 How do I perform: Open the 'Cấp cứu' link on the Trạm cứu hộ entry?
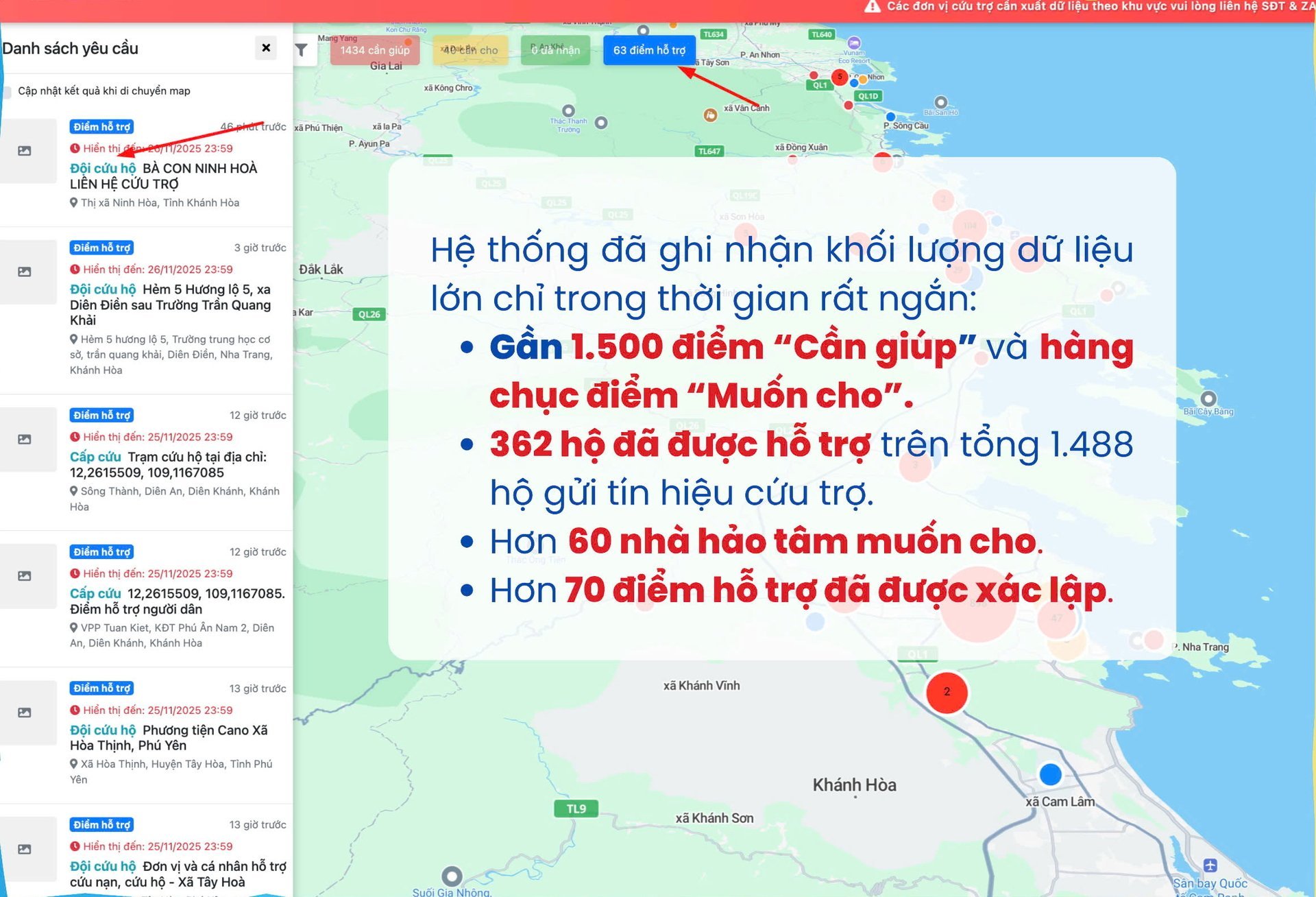(x=95, y=456)
